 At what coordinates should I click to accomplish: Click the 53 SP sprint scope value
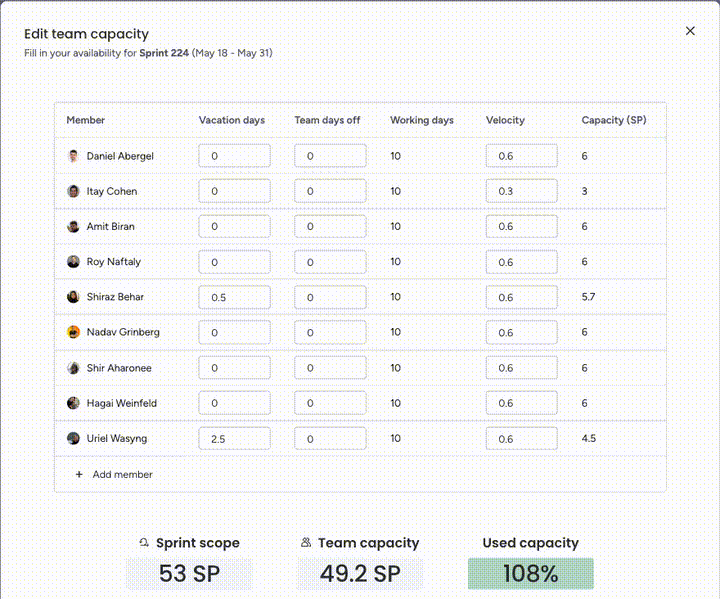point(190,574)
